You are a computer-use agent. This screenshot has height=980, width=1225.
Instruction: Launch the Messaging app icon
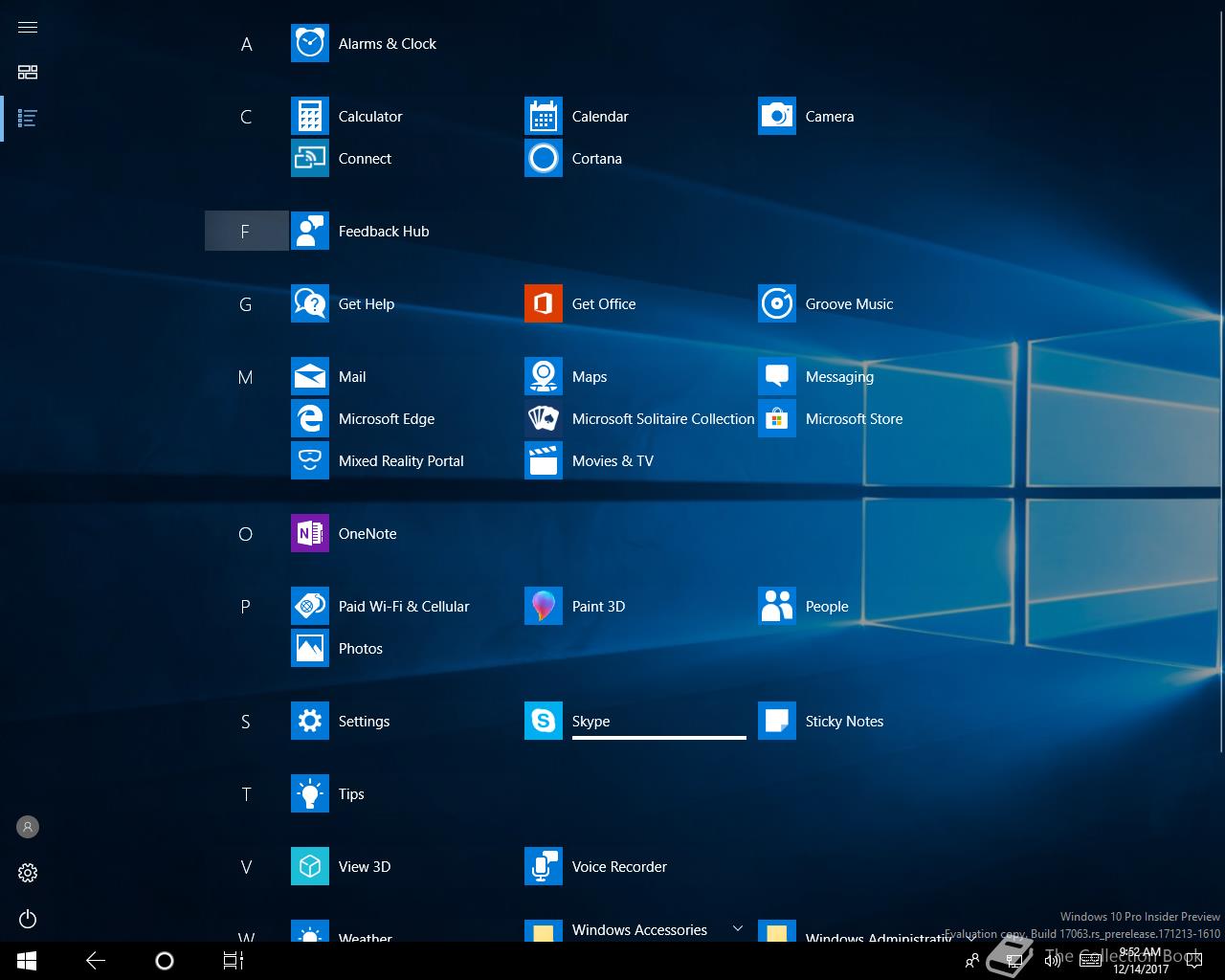point(777,377)
